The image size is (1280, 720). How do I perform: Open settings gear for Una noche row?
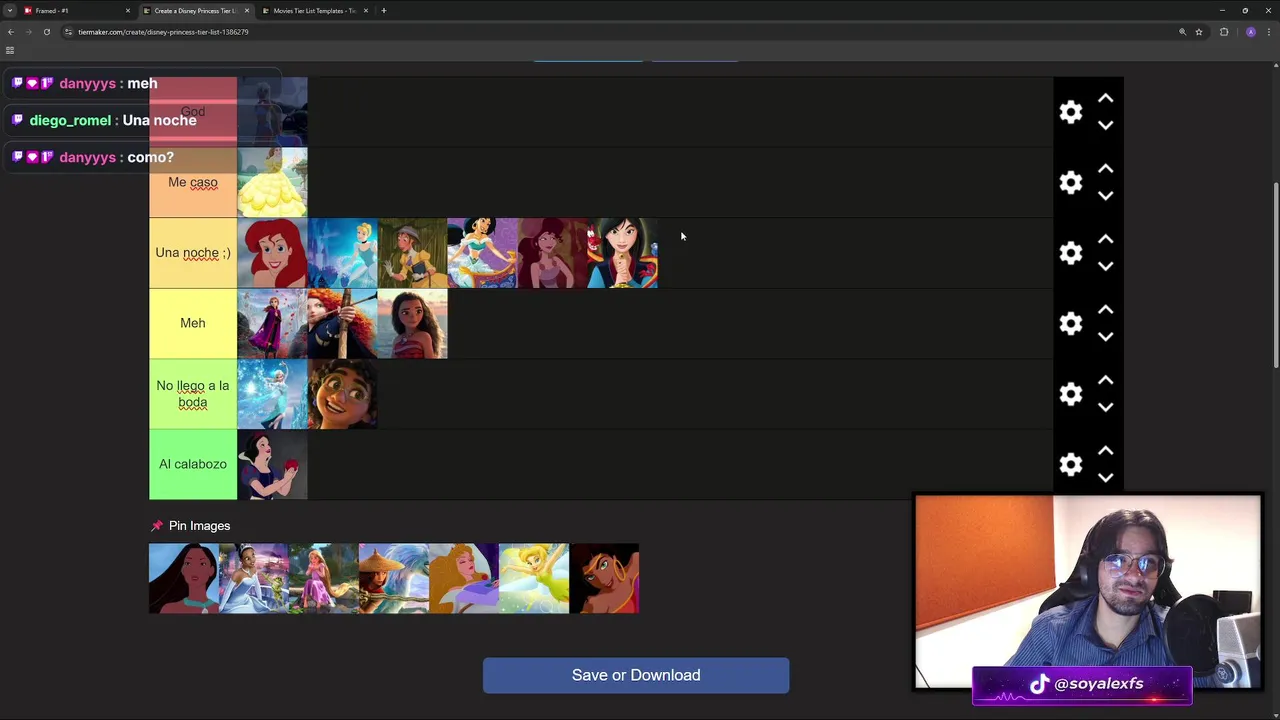[1071, 253]
